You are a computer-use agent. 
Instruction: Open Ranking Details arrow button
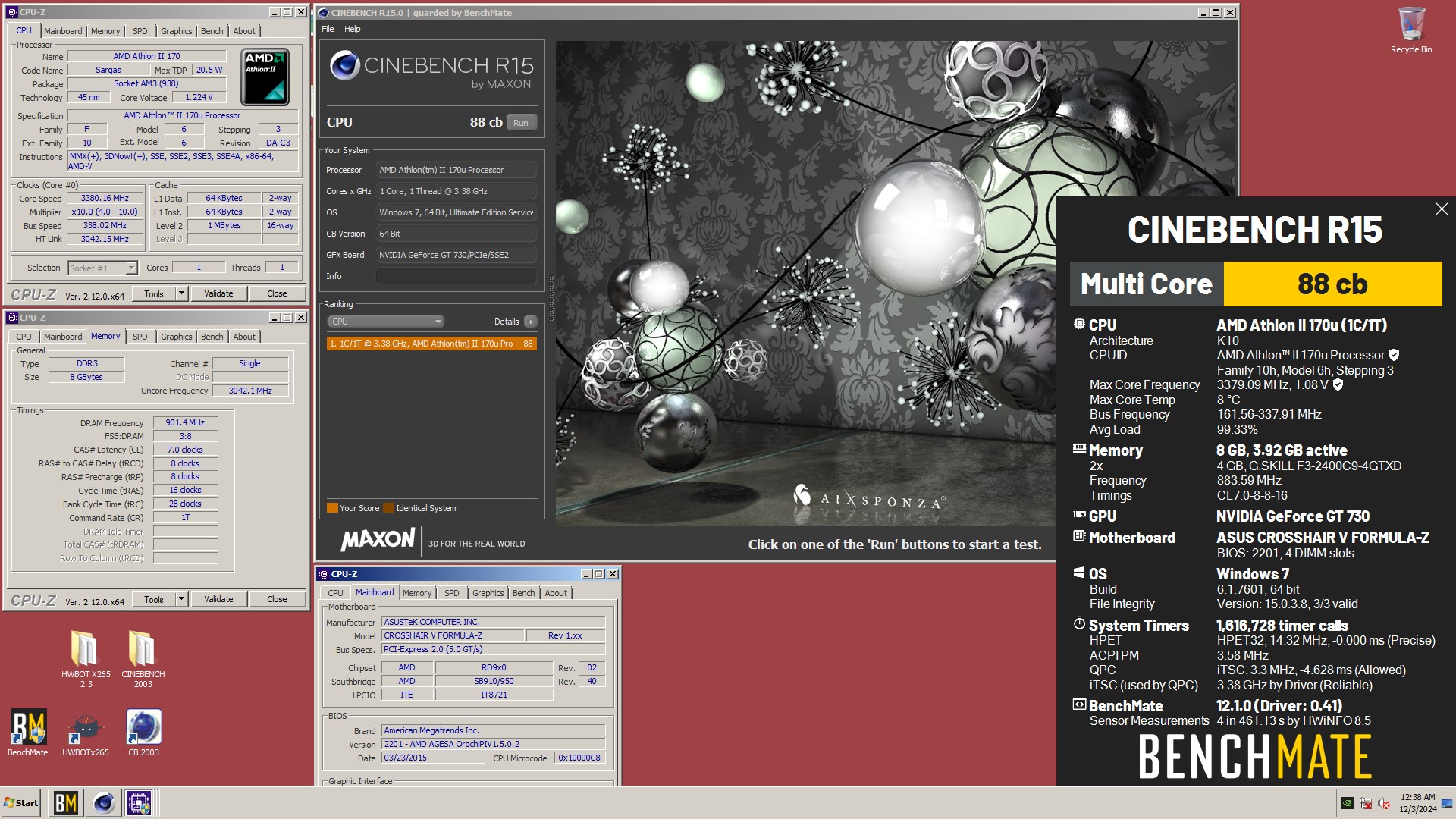[x=530, y=322]
